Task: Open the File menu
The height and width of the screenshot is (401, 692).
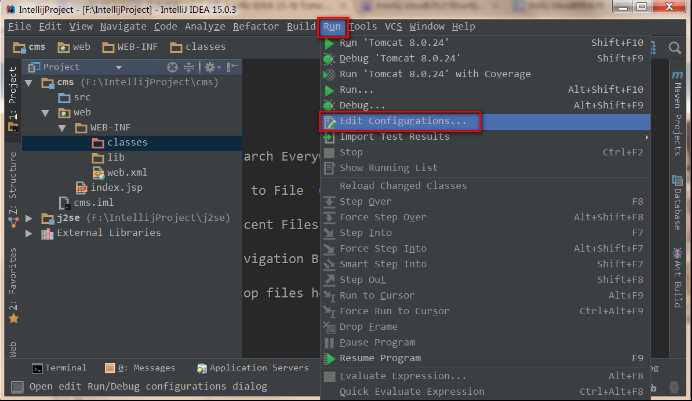Action: 19,26
